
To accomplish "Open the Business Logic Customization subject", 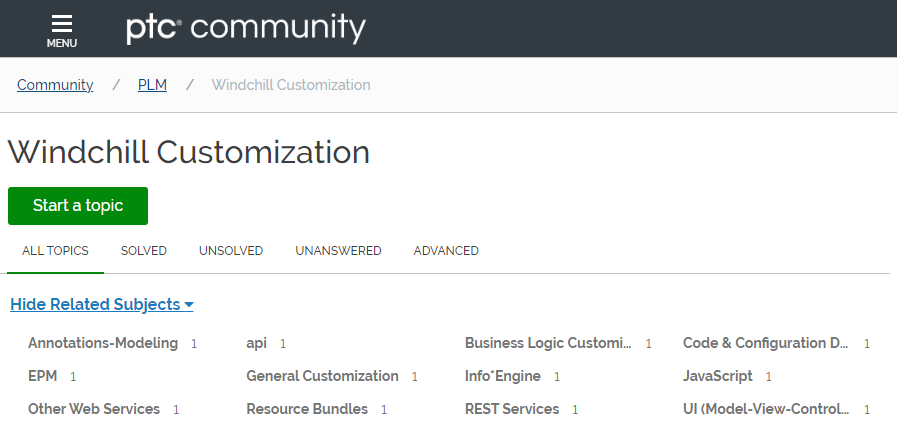I will pos(548,343).
